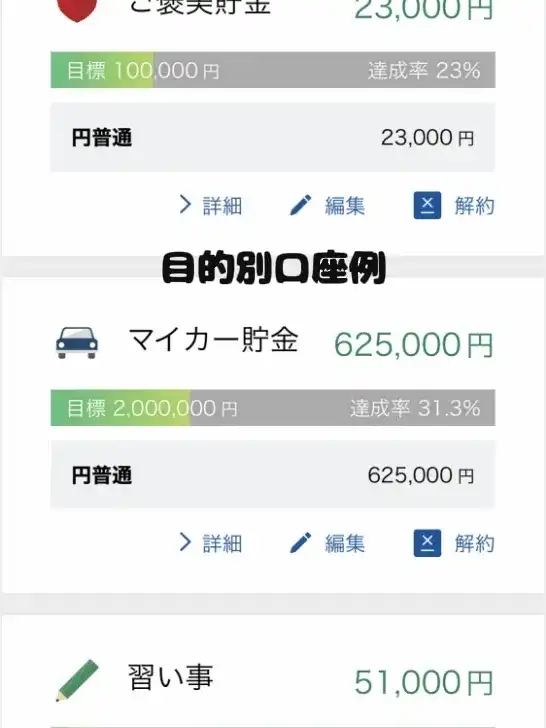Click the pencil edit icon for ご褒美貯金
Image resolution: width=546 pixels, height=728 pixels.
tap(300, 205)
